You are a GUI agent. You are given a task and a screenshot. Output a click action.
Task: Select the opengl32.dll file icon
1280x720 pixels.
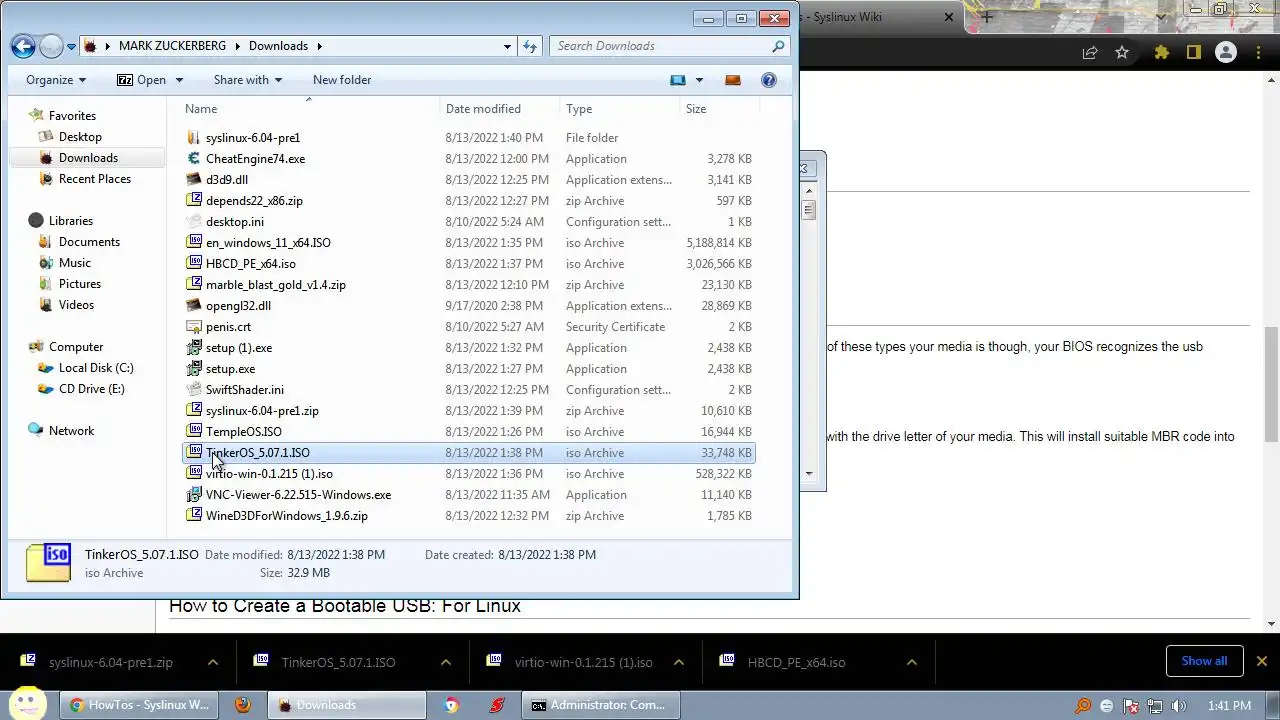(194, 306)
